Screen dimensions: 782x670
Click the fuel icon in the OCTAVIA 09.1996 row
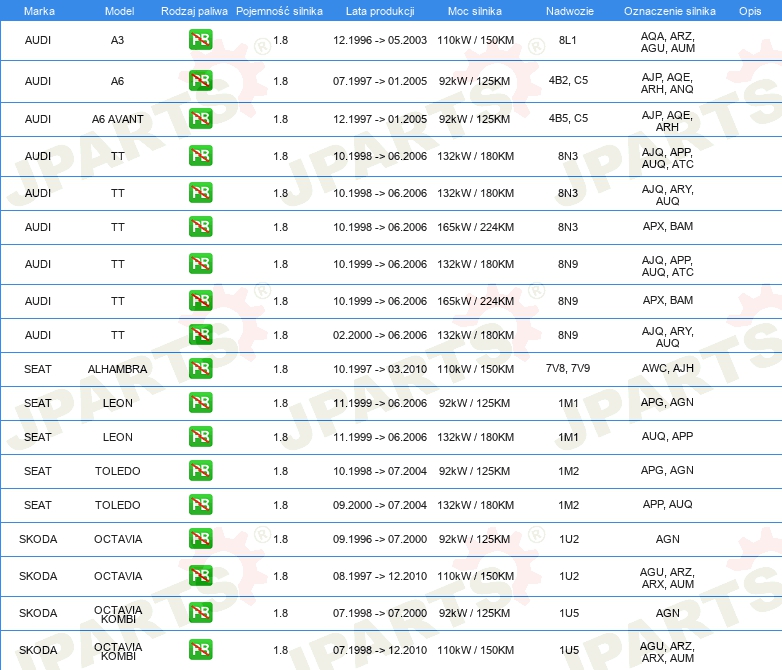(200, 539)
